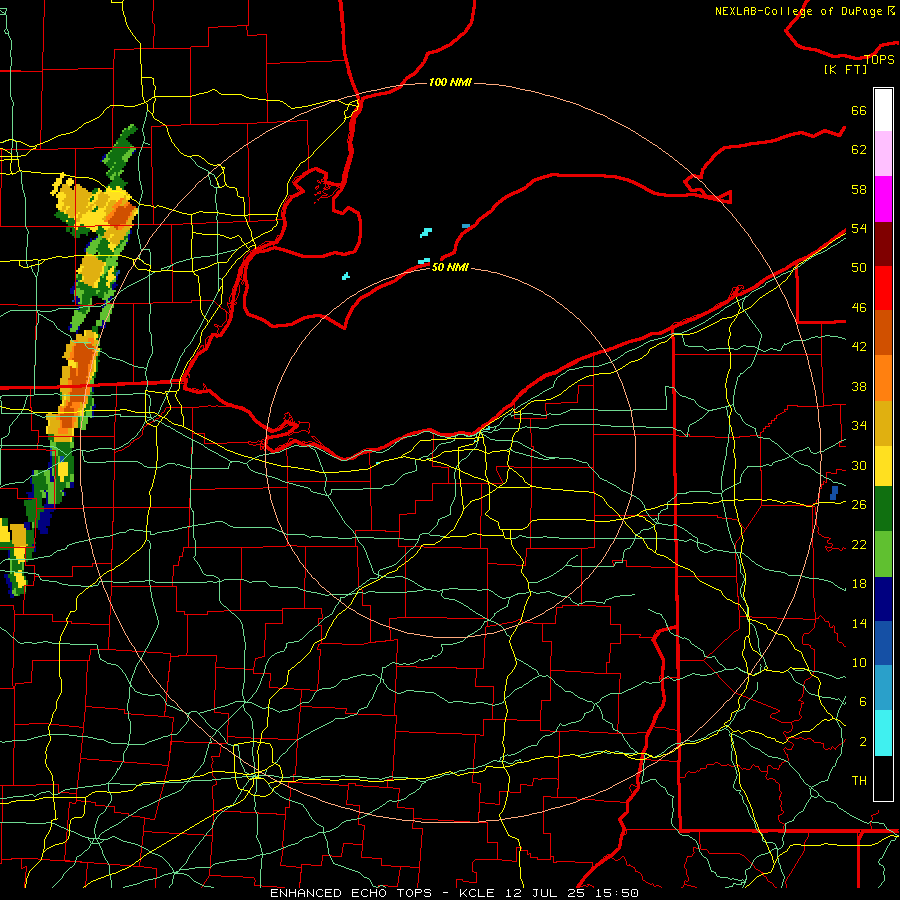Select the dark green legend swatch

click(883, 508)
